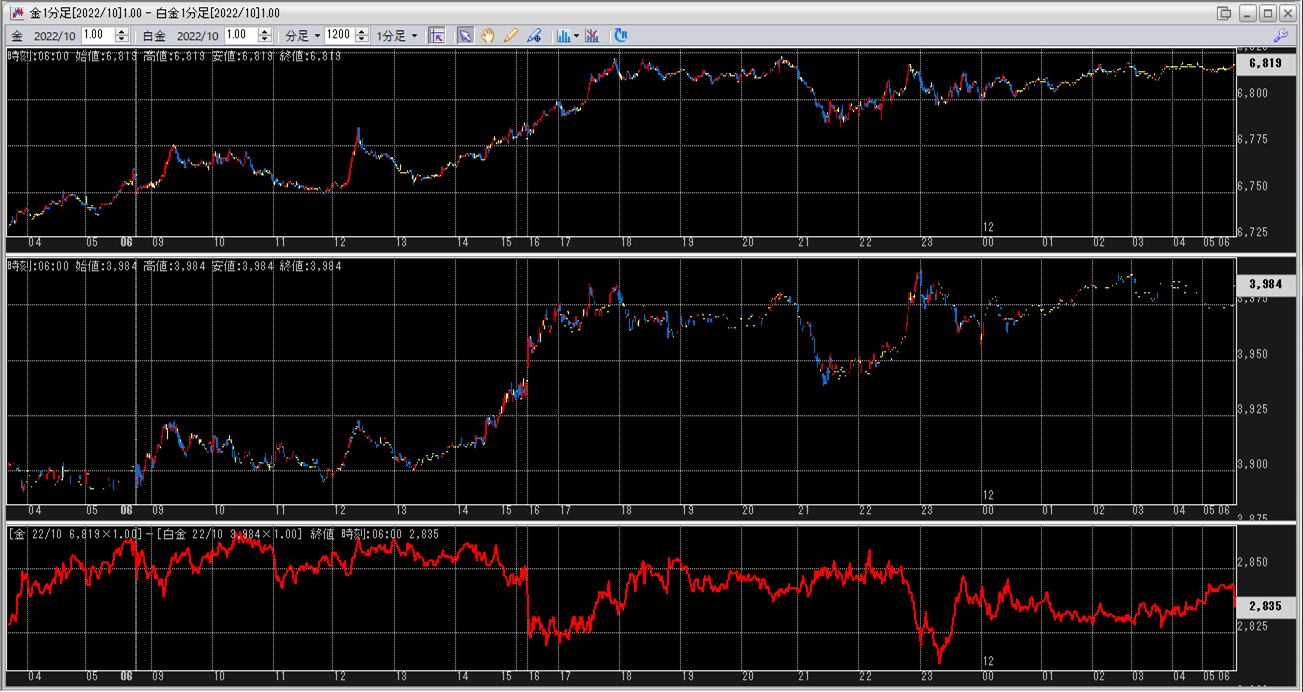
Task: Open the wrench settings icon
Action: click(1280, 35)
